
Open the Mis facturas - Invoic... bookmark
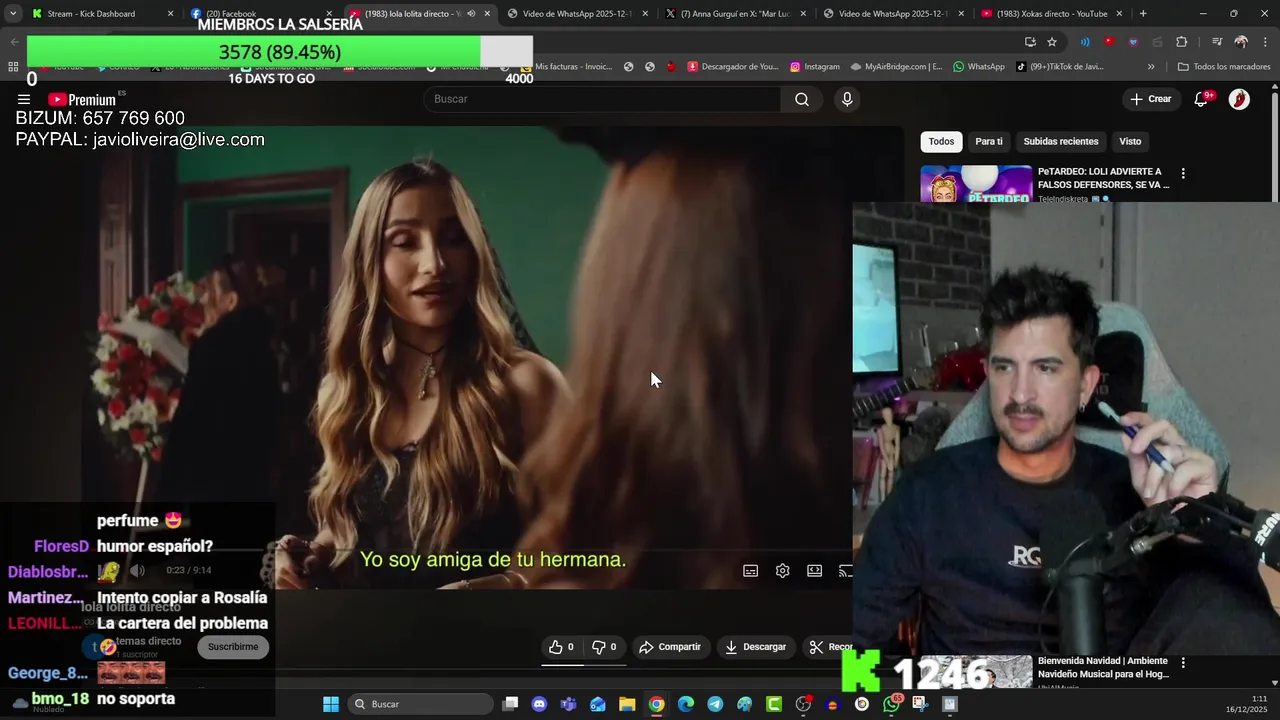click(566, 67)
